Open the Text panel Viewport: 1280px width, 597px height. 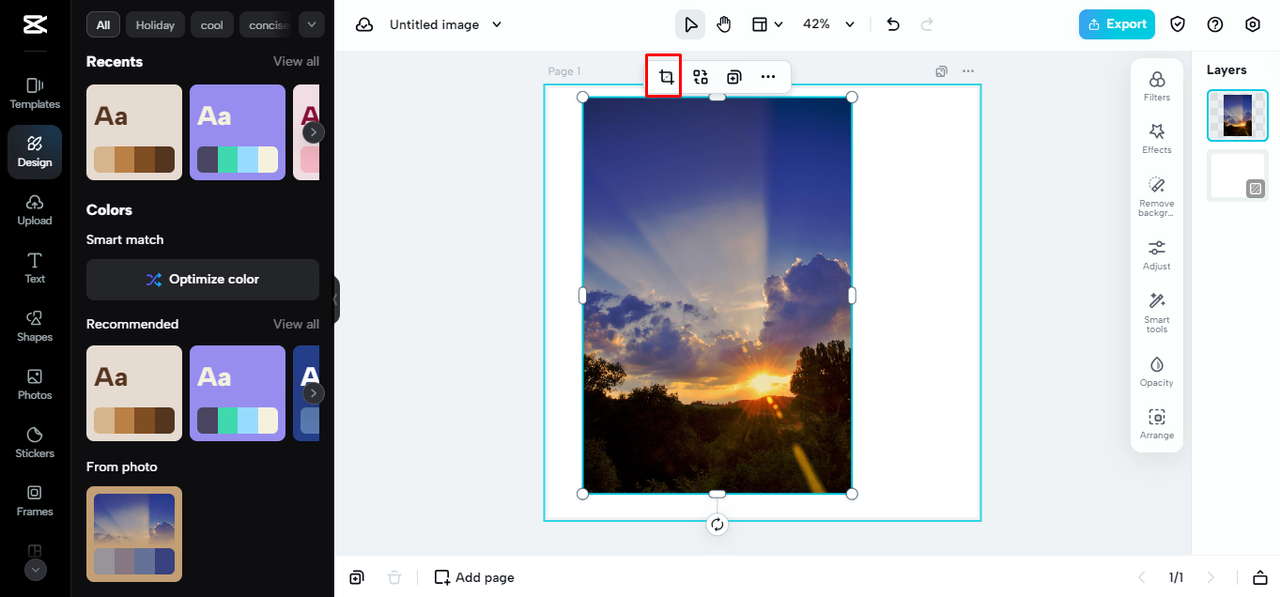coord(35,268)
